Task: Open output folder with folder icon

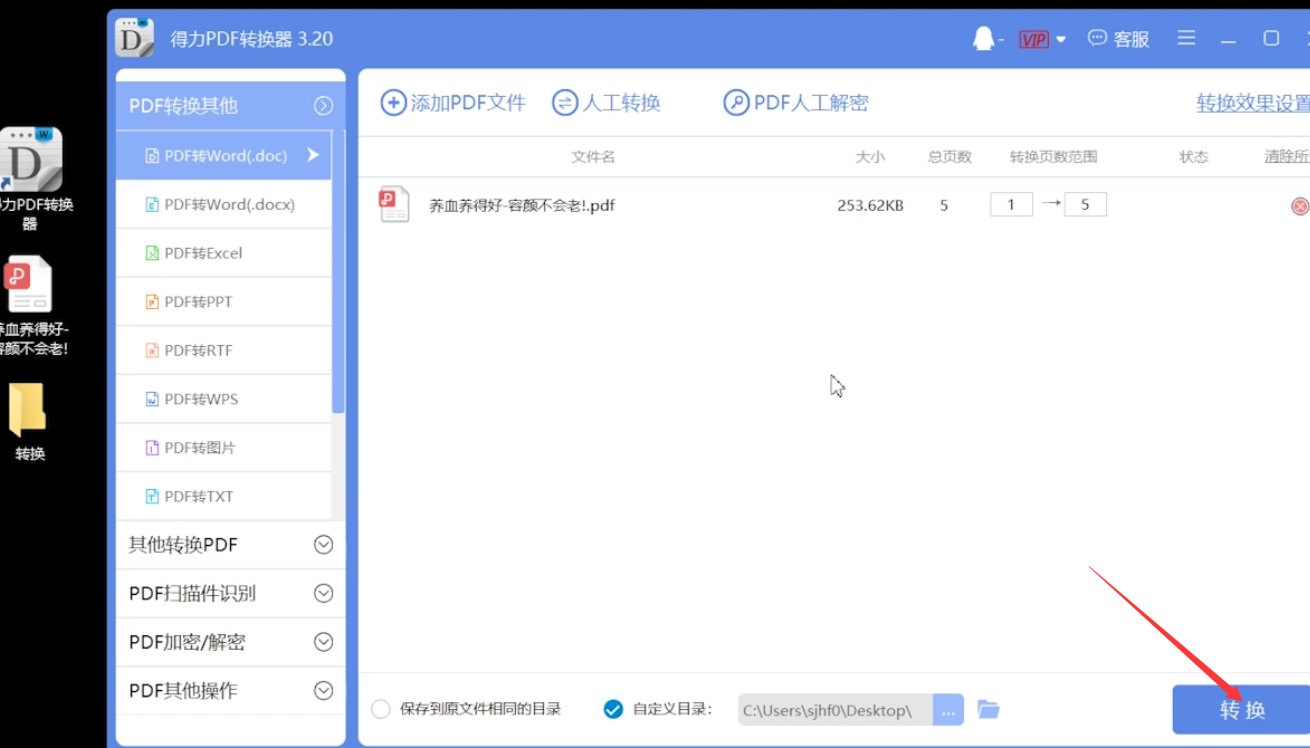Action: coord(988,709)
